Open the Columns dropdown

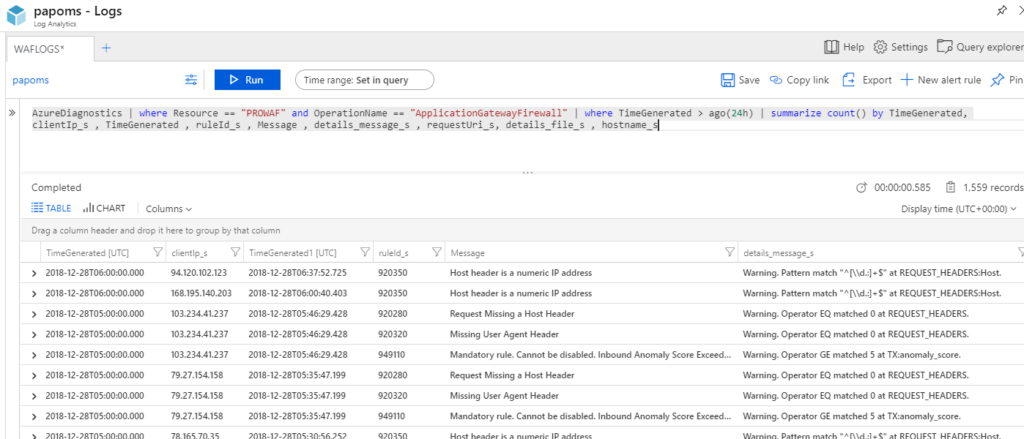click(168, 209)
